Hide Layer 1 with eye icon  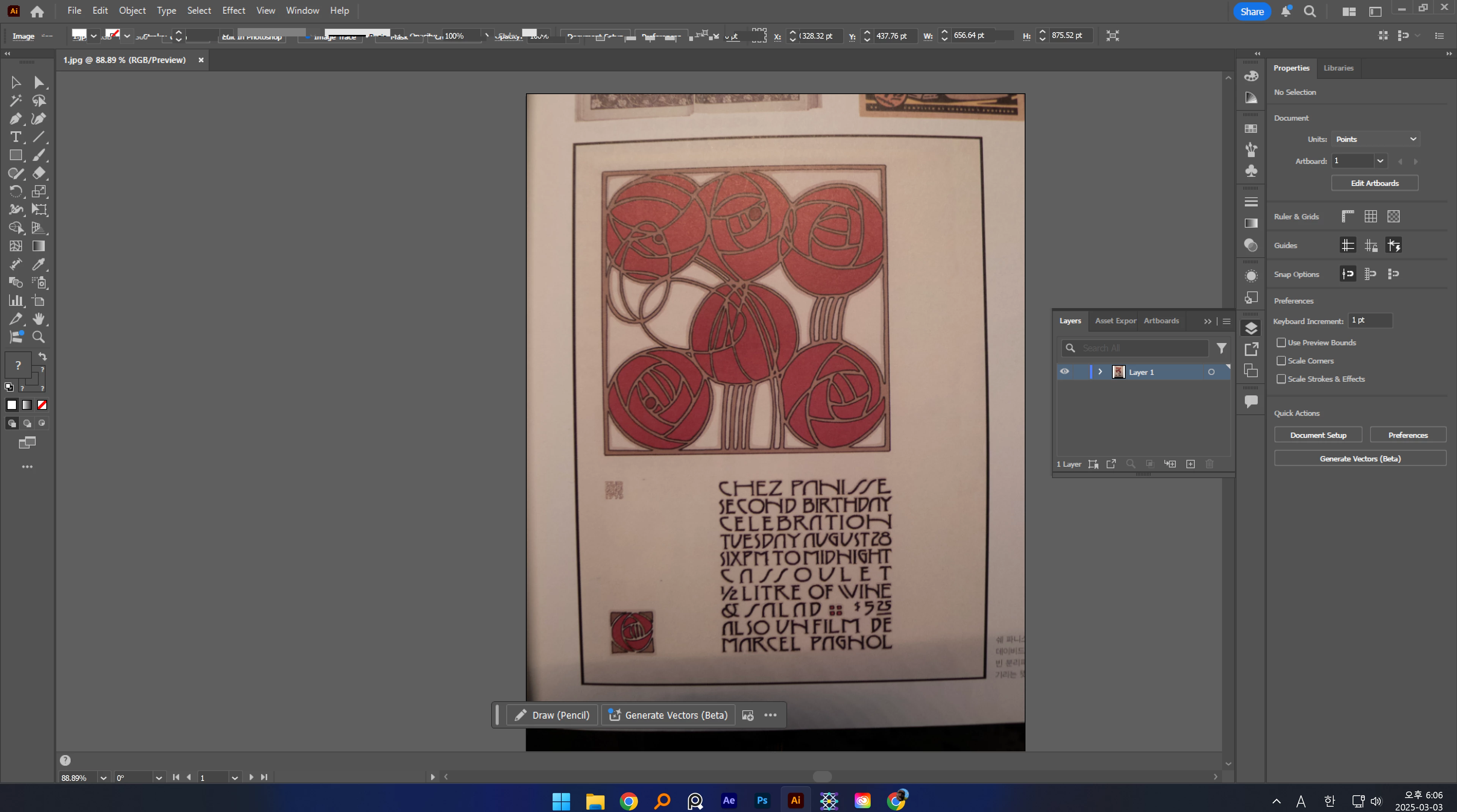coord(1065,372)
